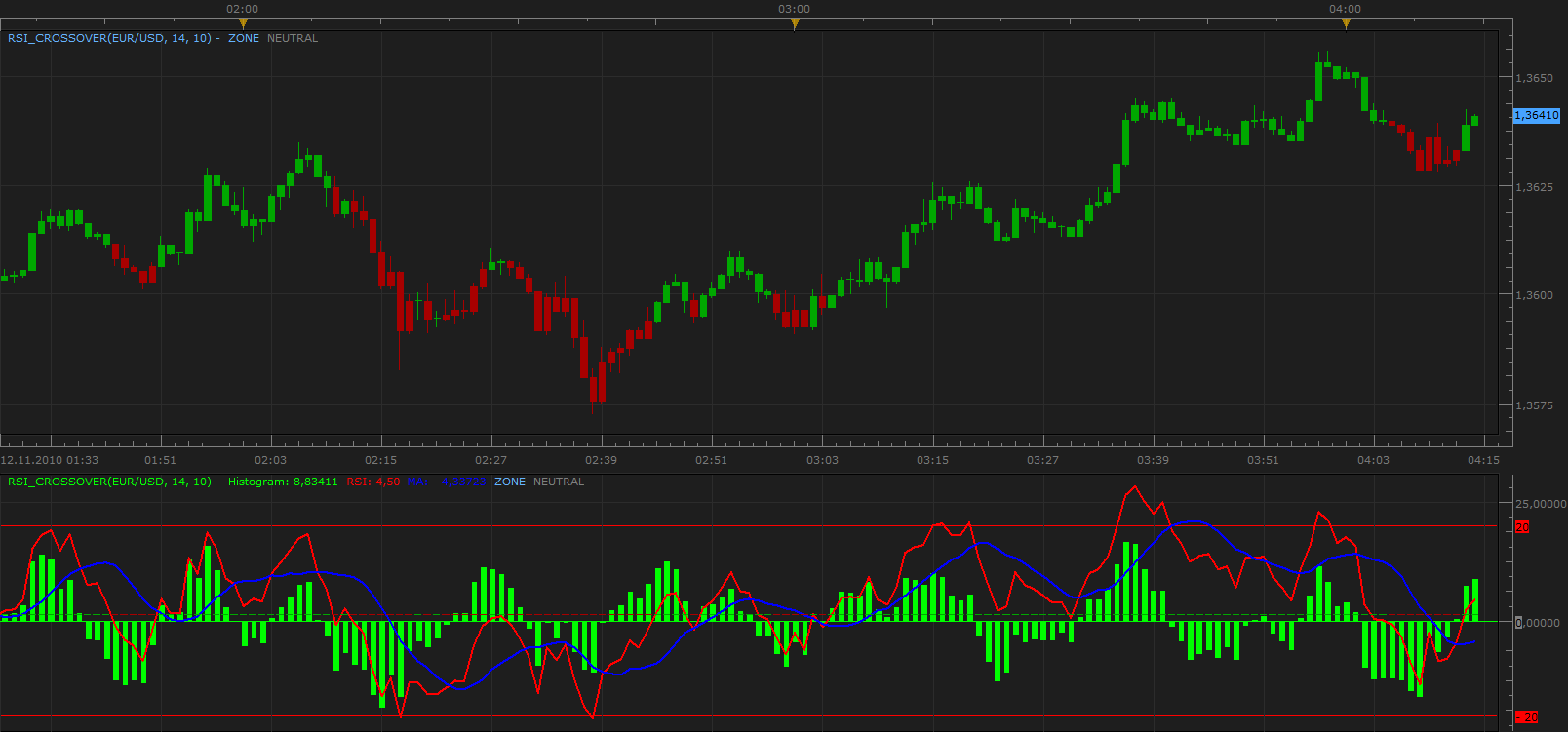Viewport: 1568px width, 732px height.
Task: Click the 25,00000 indicator scale label
Action: (1540, 504)
